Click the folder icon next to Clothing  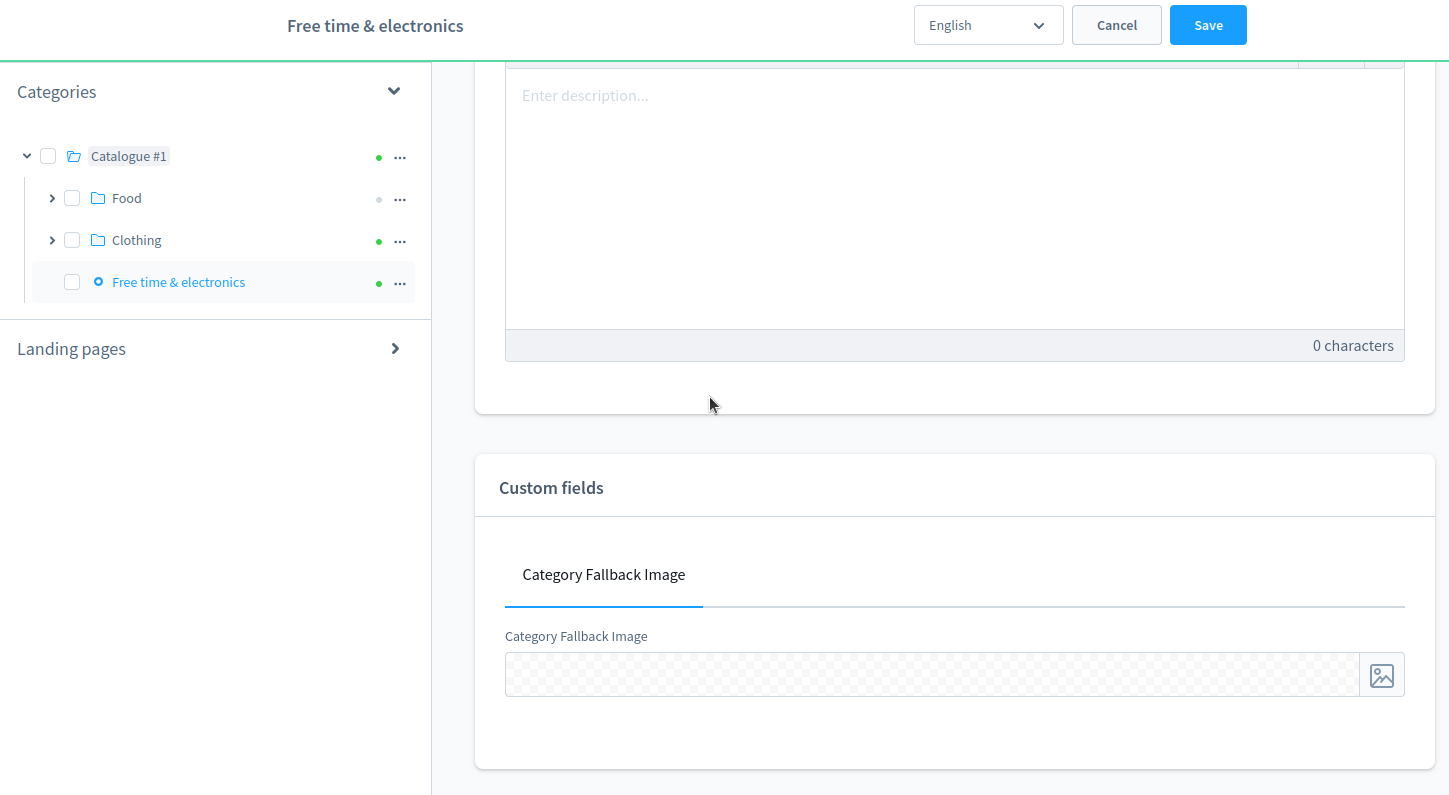98,240
